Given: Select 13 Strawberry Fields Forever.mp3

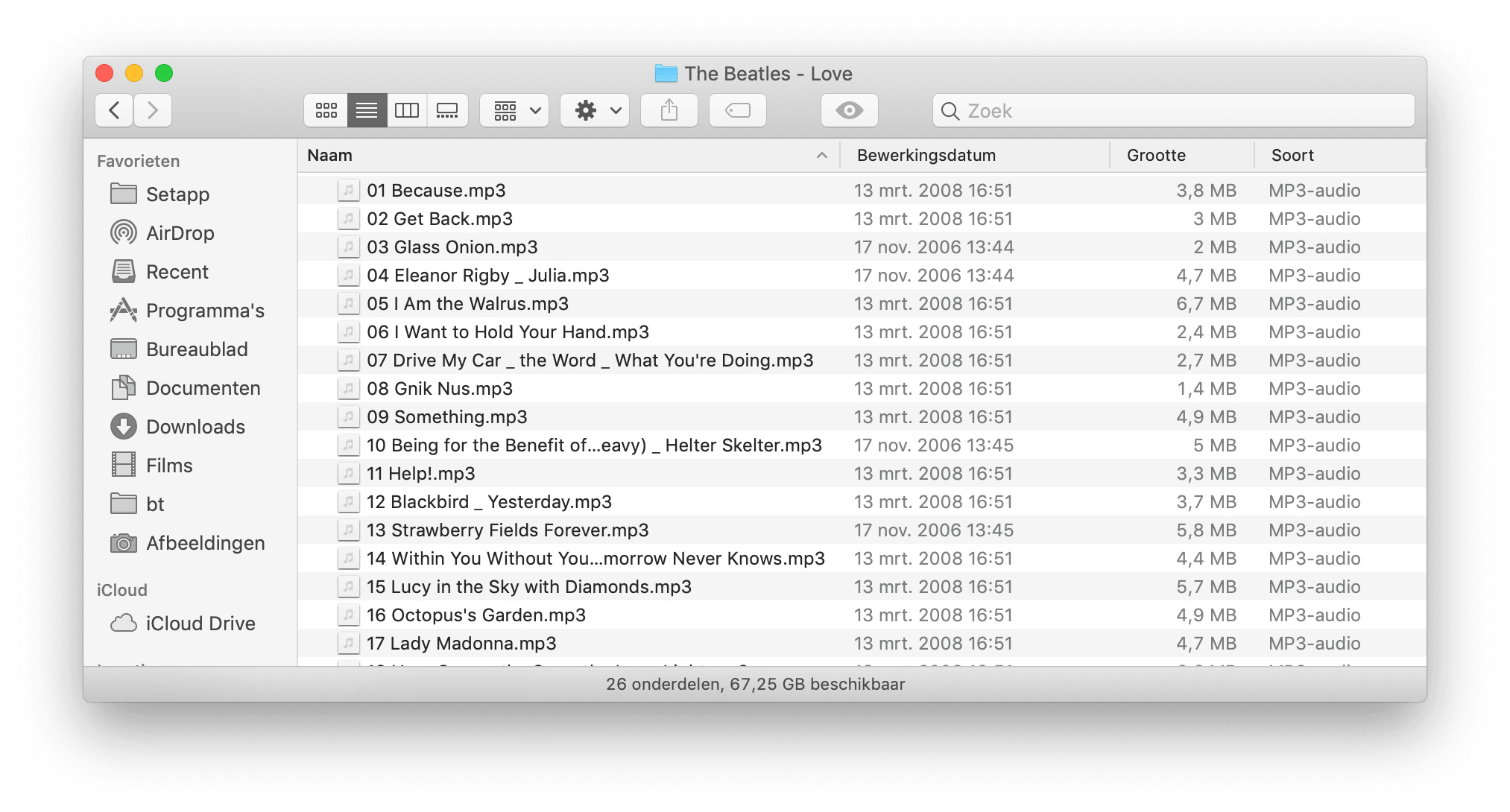Looking at the screenshot, I should [862, 530].
